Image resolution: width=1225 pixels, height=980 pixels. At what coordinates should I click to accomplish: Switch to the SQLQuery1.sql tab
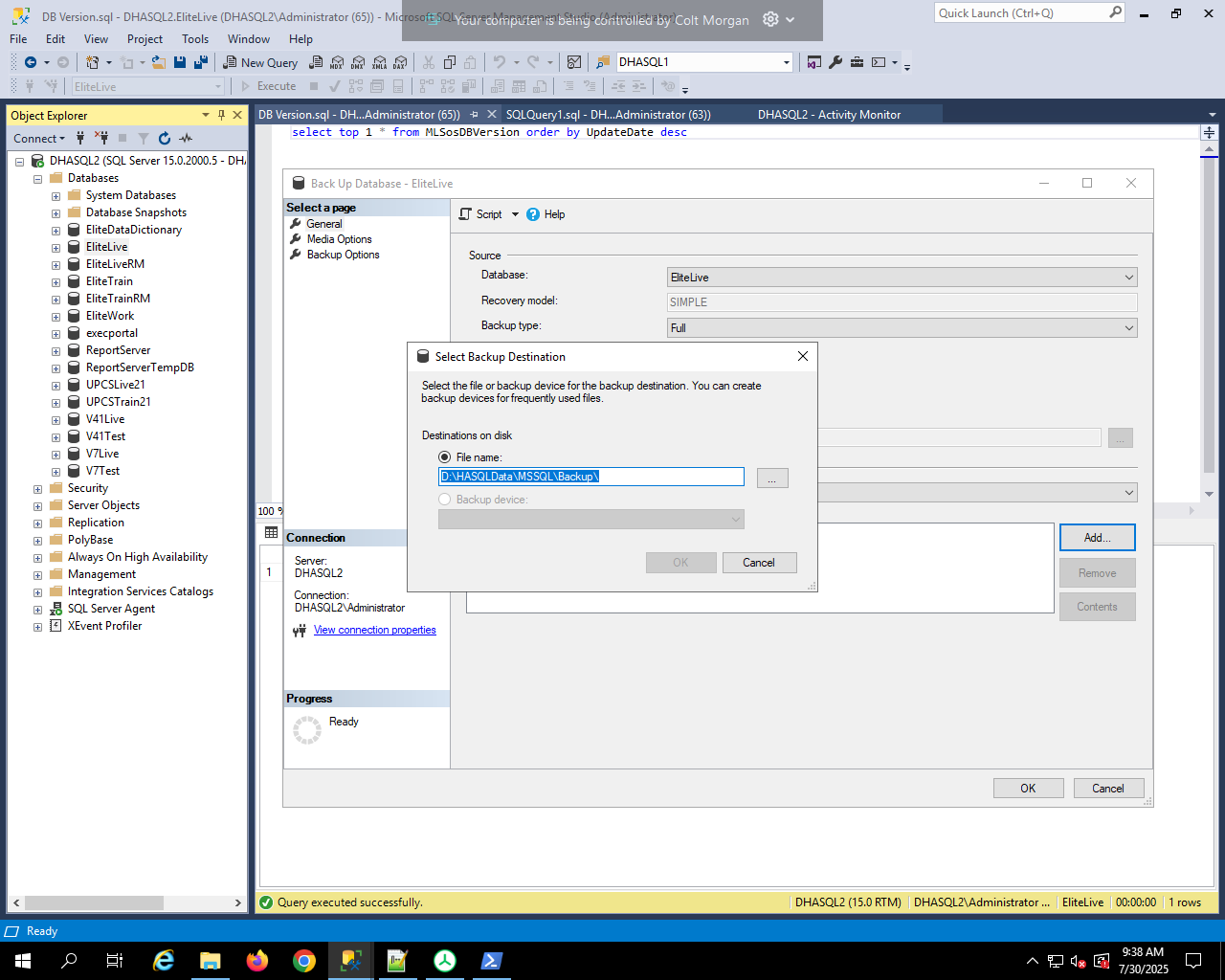pyautogui.click(x=608, y=115)
